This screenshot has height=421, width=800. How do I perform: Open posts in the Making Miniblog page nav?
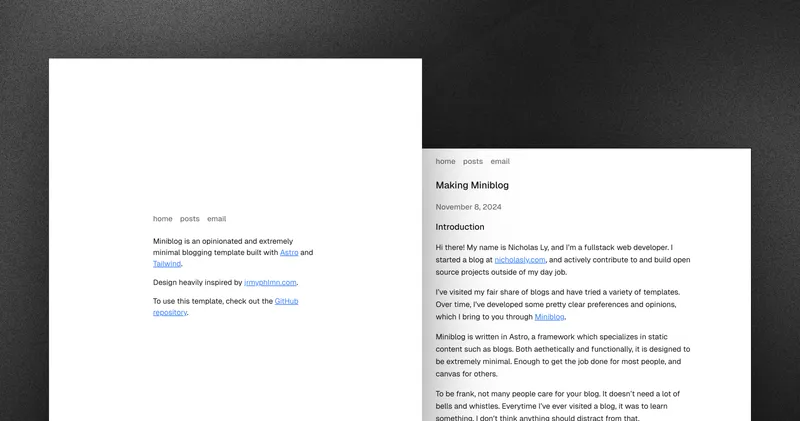tap(472, 161)
